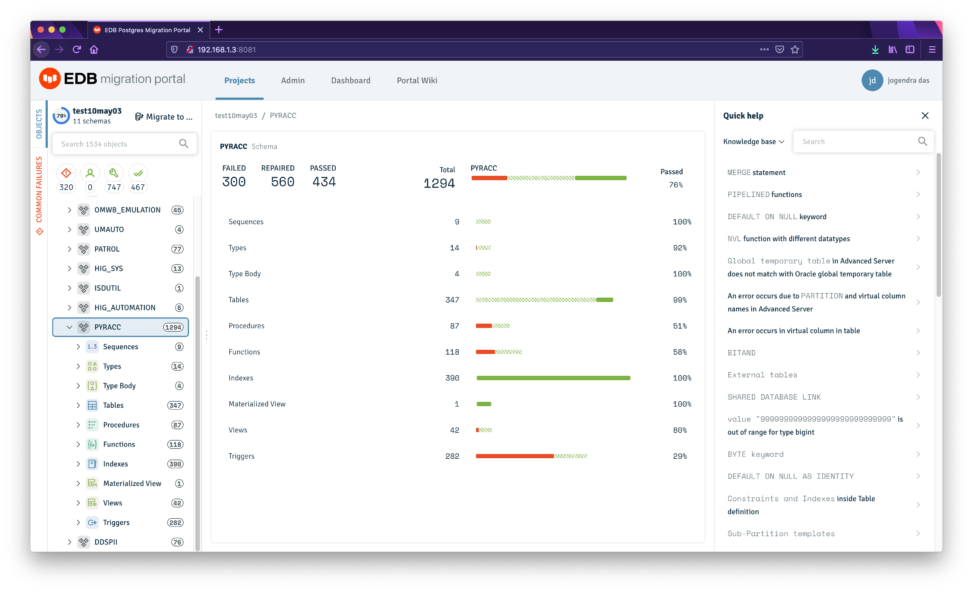
Task: Open the DEFAULT ON NULL keyword article
Action: pos(823,217)
